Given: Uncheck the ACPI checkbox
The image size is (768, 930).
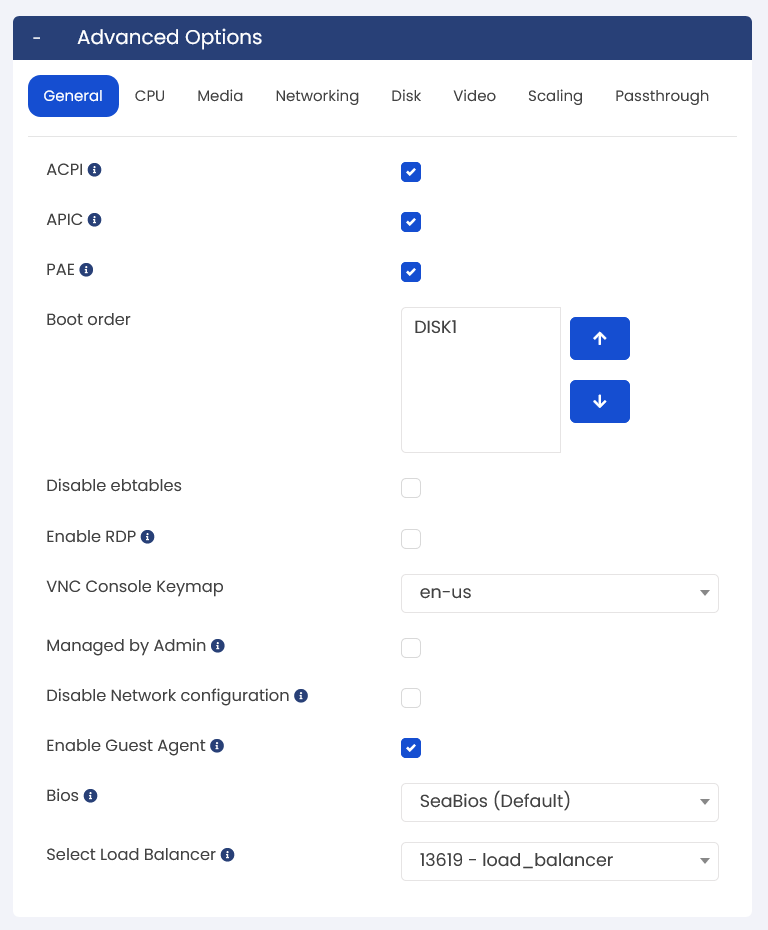Looking at the screenshot, I should (411, 172).
